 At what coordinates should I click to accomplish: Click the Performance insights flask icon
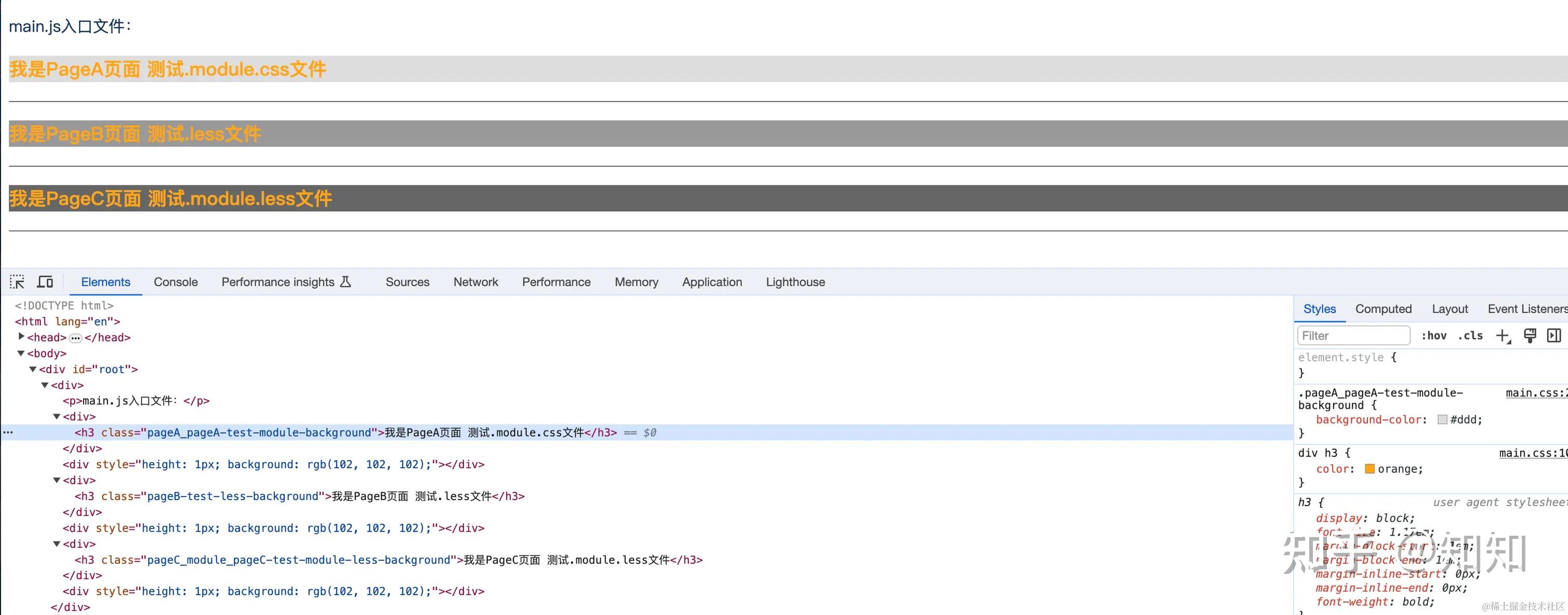tap(345, 282)
